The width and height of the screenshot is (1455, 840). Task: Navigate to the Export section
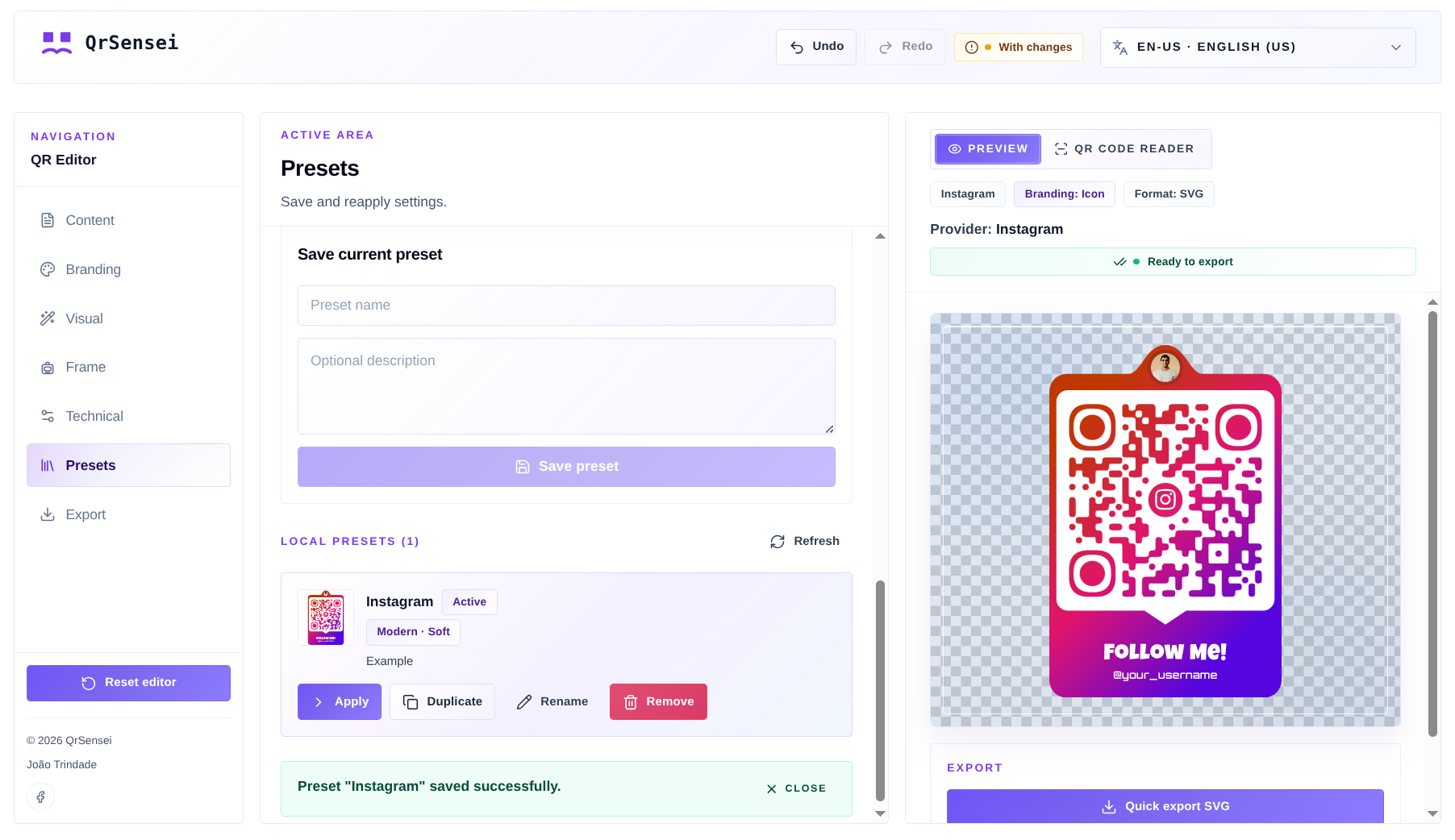click(128, 515)
